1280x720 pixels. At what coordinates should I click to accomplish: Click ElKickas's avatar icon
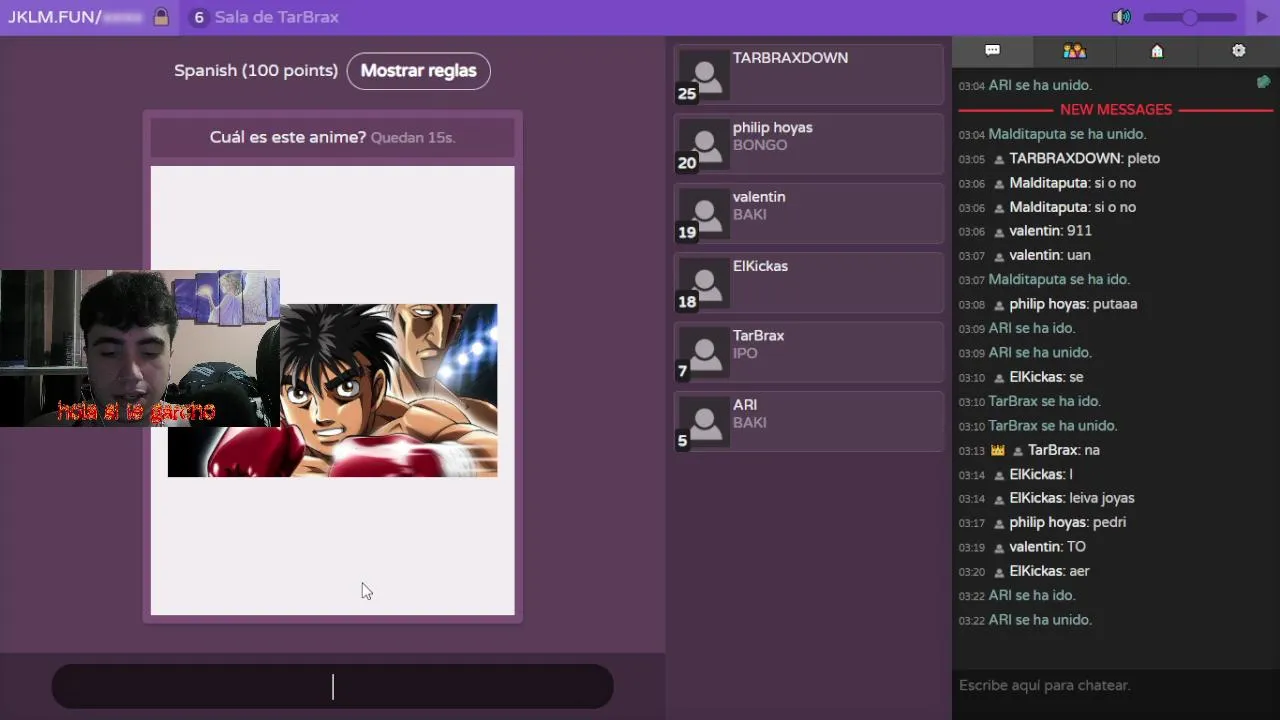[x=704, y=283]
